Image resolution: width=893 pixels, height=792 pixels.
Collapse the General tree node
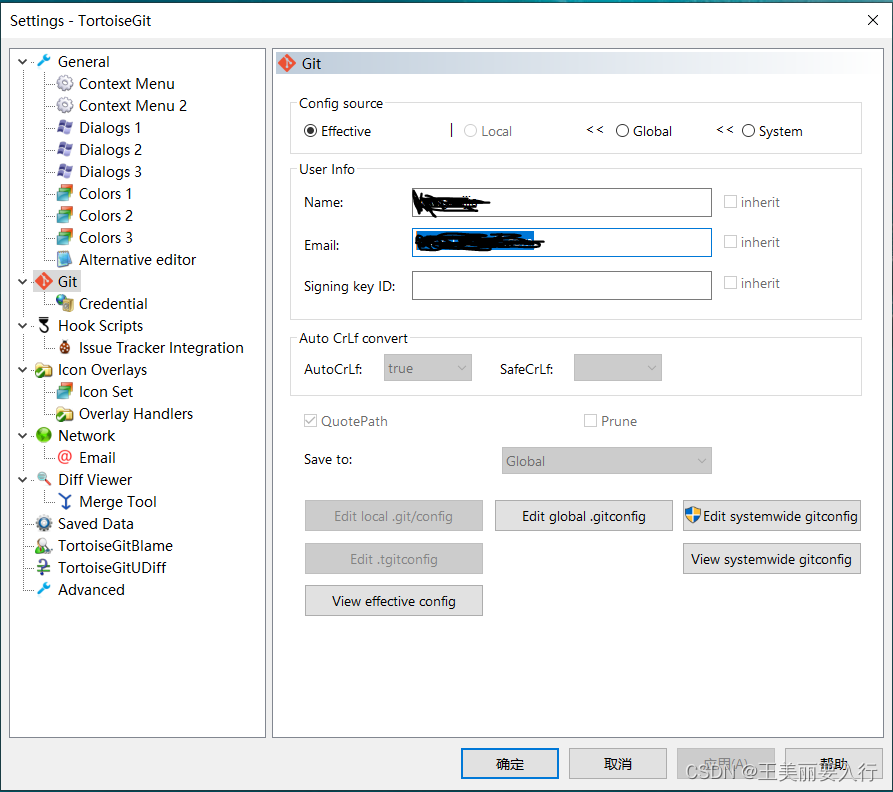(x=23, y=61)
